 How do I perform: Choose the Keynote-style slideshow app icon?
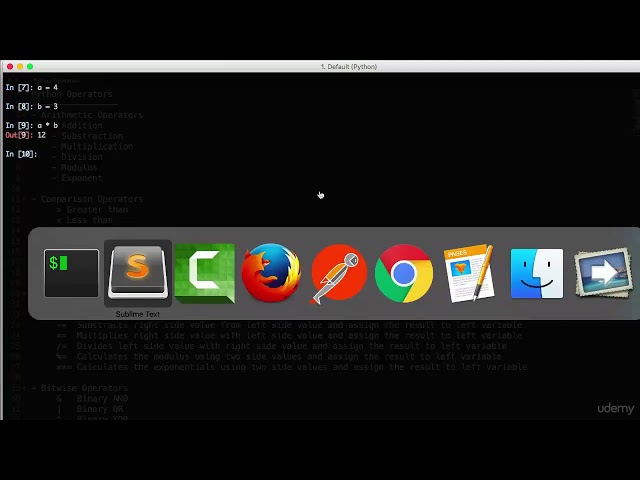click(x=603, y=273)
